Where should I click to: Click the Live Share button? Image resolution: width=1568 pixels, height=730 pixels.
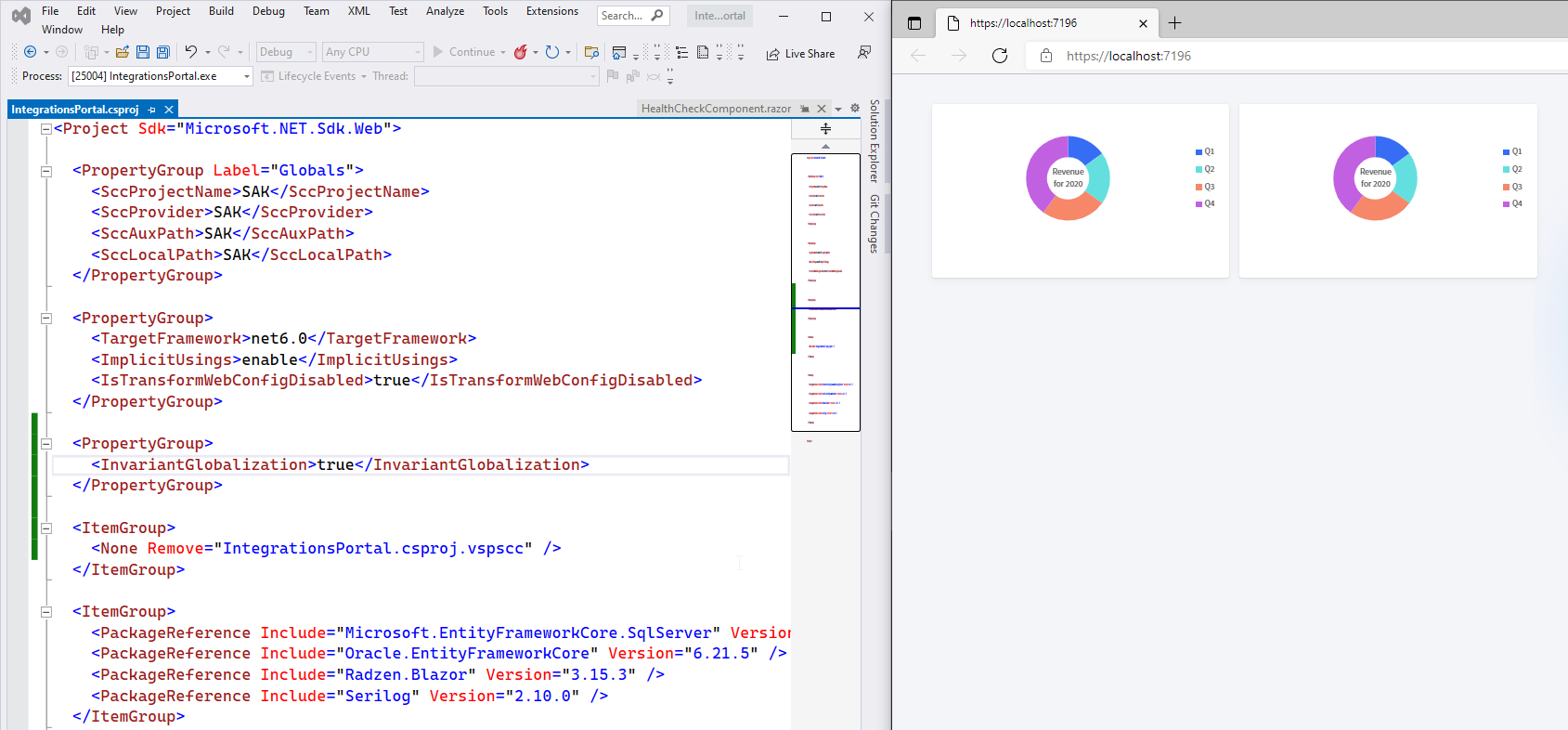(800, 53)
